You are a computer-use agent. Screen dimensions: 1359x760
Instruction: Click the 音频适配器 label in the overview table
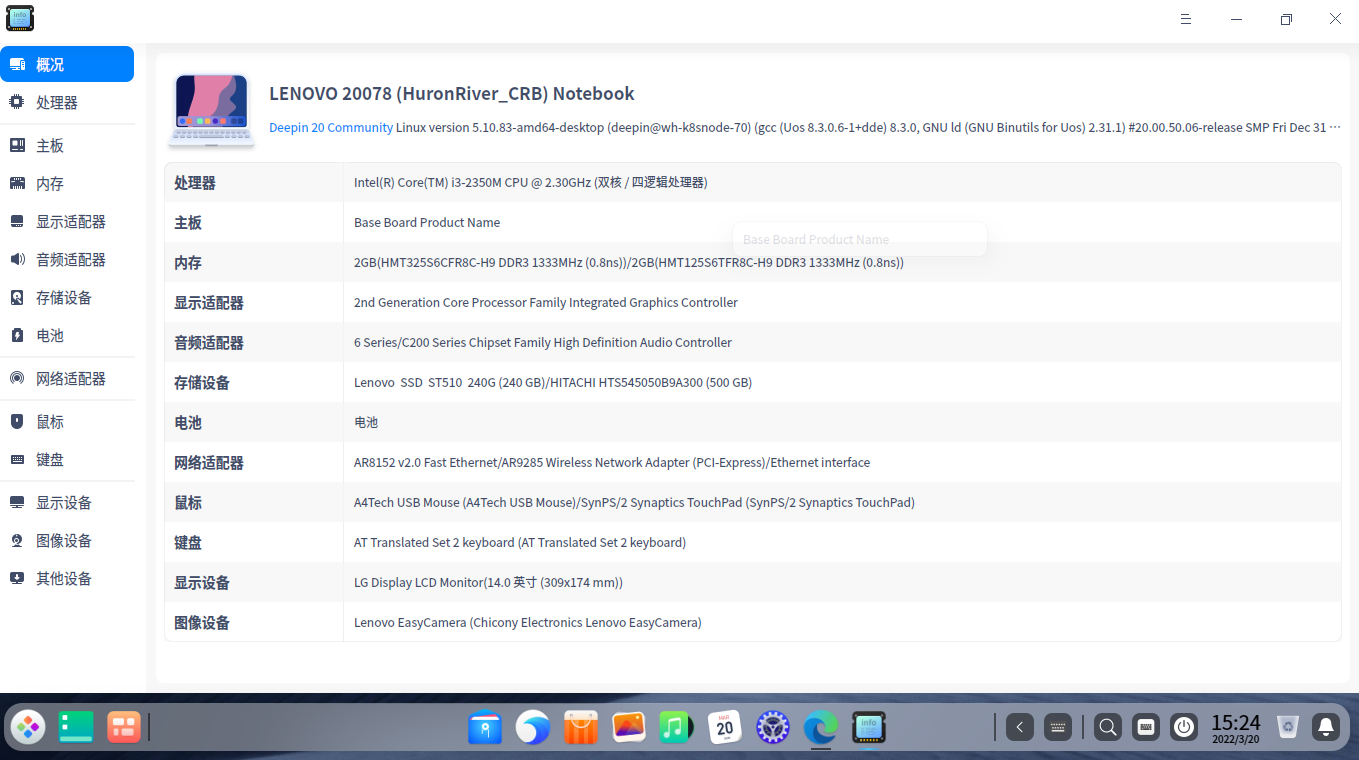click(x=209, y=343)
